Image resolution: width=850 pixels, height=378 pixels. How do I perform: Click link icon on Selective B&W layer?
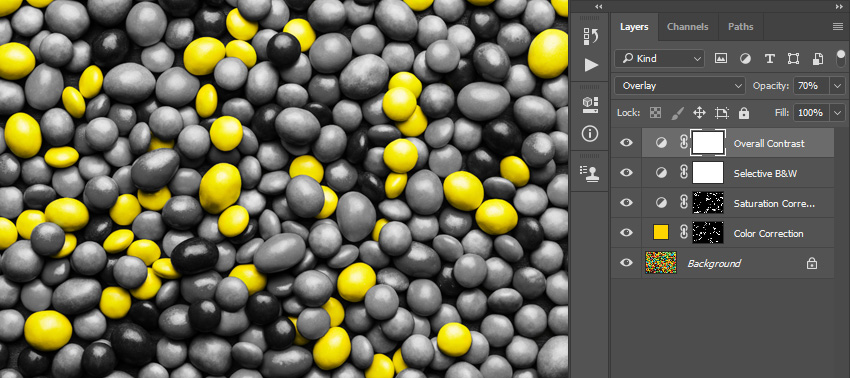point(684,173)
